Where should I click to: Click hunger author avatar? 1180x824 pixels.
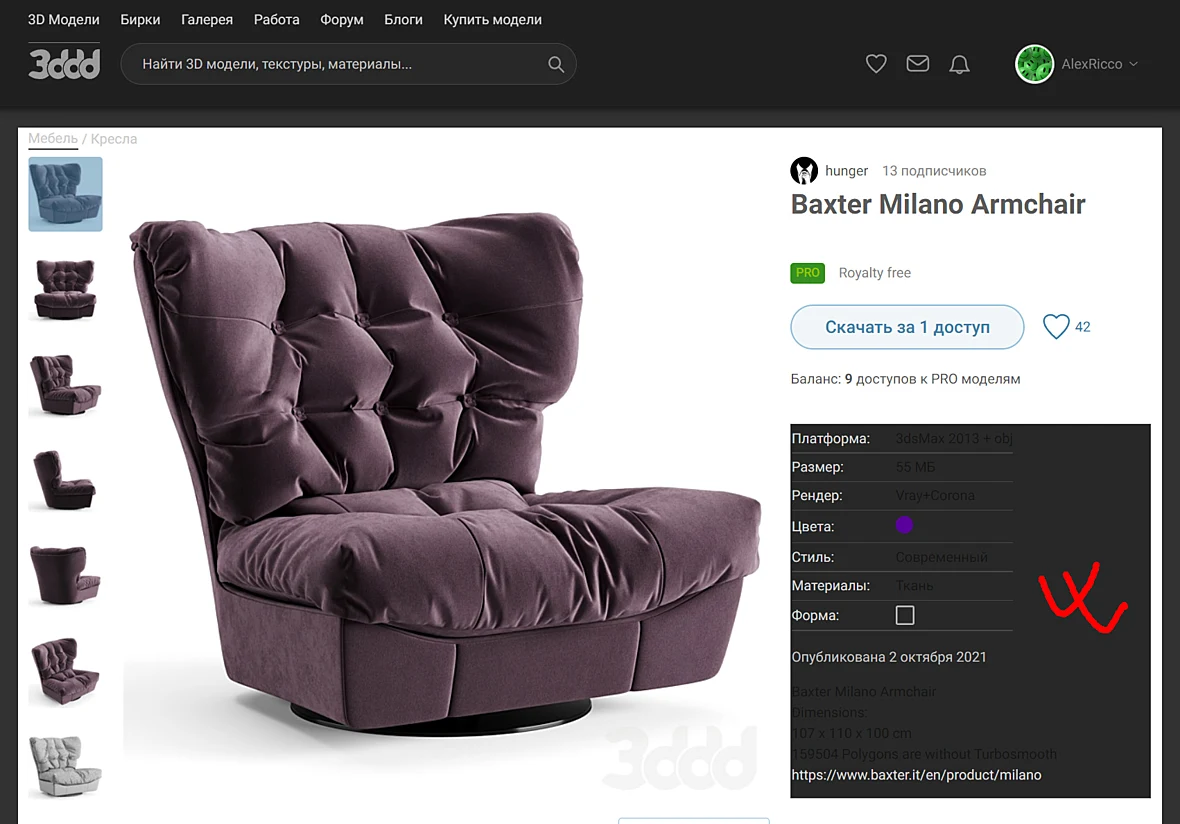coord(804,171)
